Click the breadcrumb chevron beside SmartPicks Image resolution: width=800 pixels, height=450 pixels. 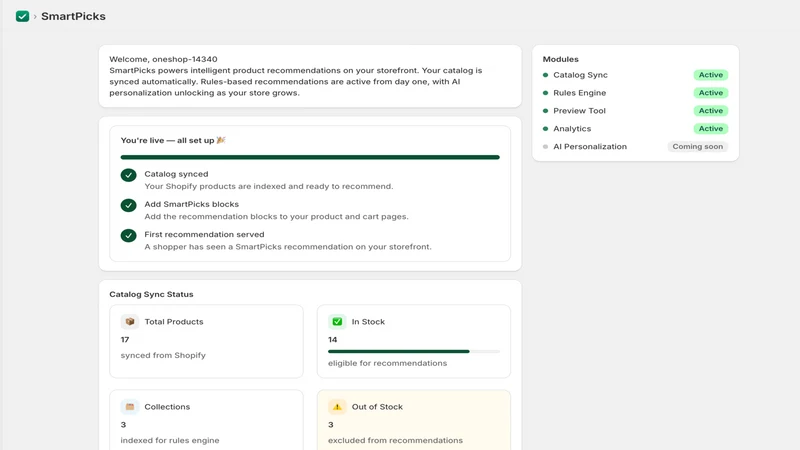tap(35, 17)
